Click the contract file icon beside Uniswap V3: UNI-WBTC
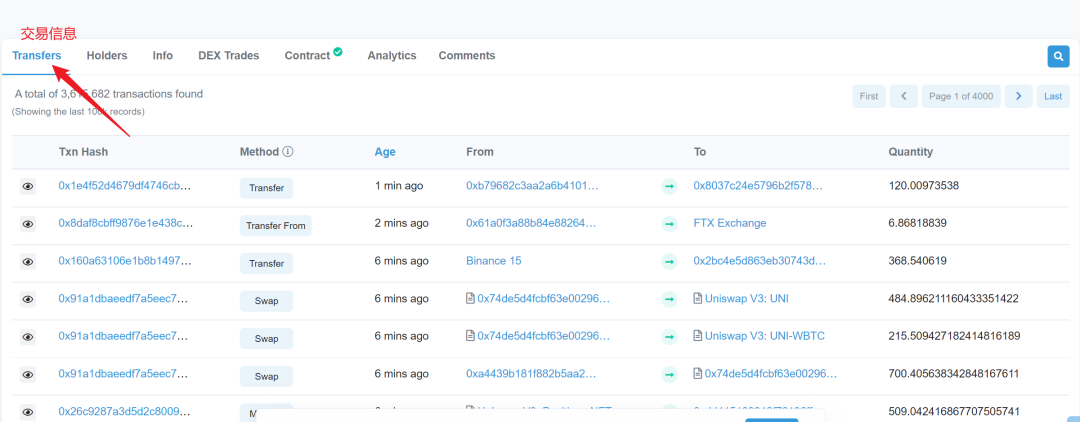The image size is (1080, 422). click(698, 336)
